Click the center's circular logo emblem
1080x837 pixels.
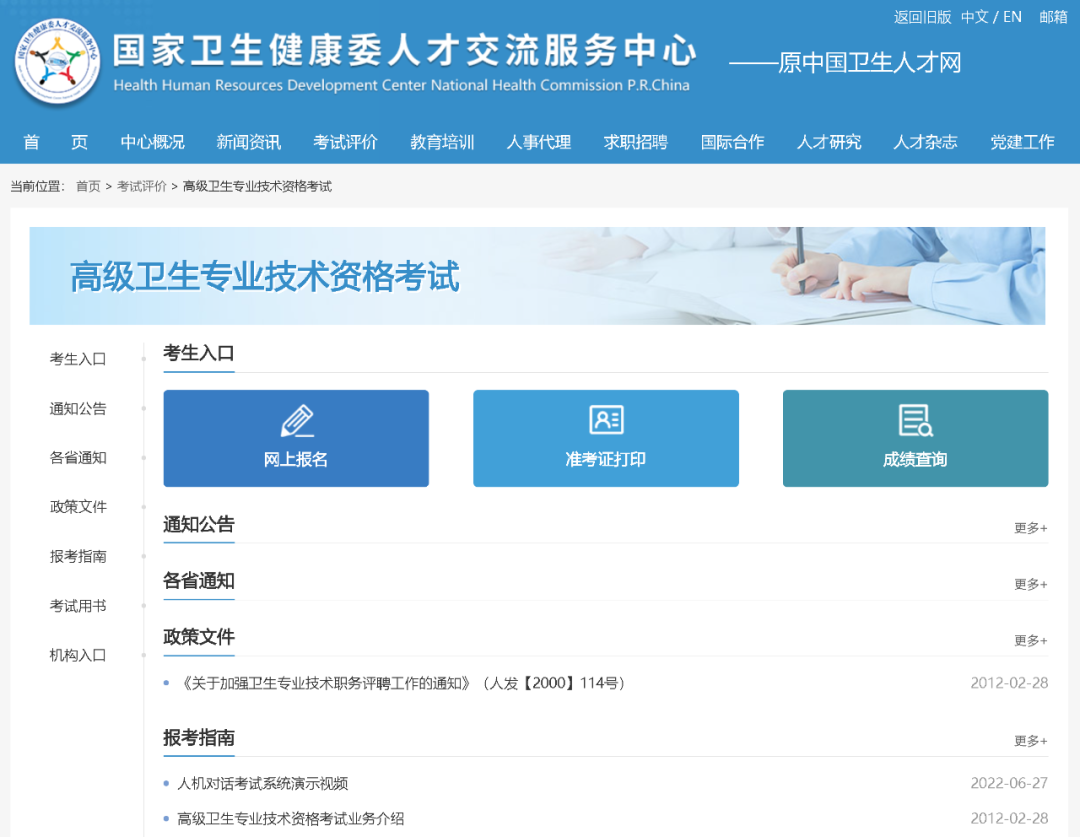[57, 62]
